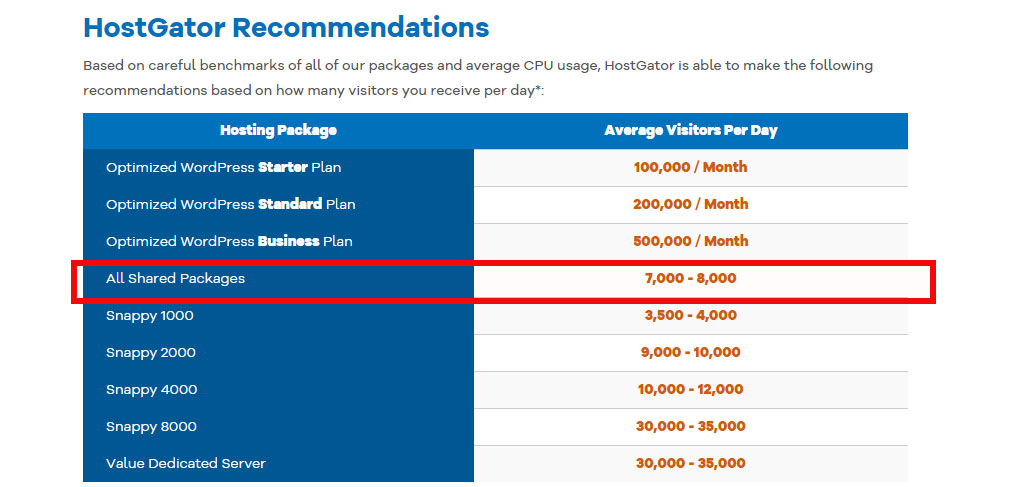Click the 9,000 - 10,000 value
The height and width of the screenshot is (487, 1011).
691,353
